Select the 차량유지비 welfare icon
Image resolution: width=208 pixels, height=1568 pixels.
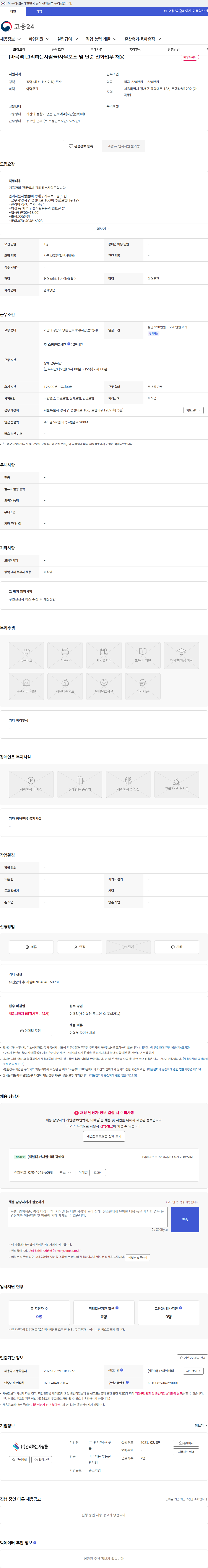pos(104,655)
